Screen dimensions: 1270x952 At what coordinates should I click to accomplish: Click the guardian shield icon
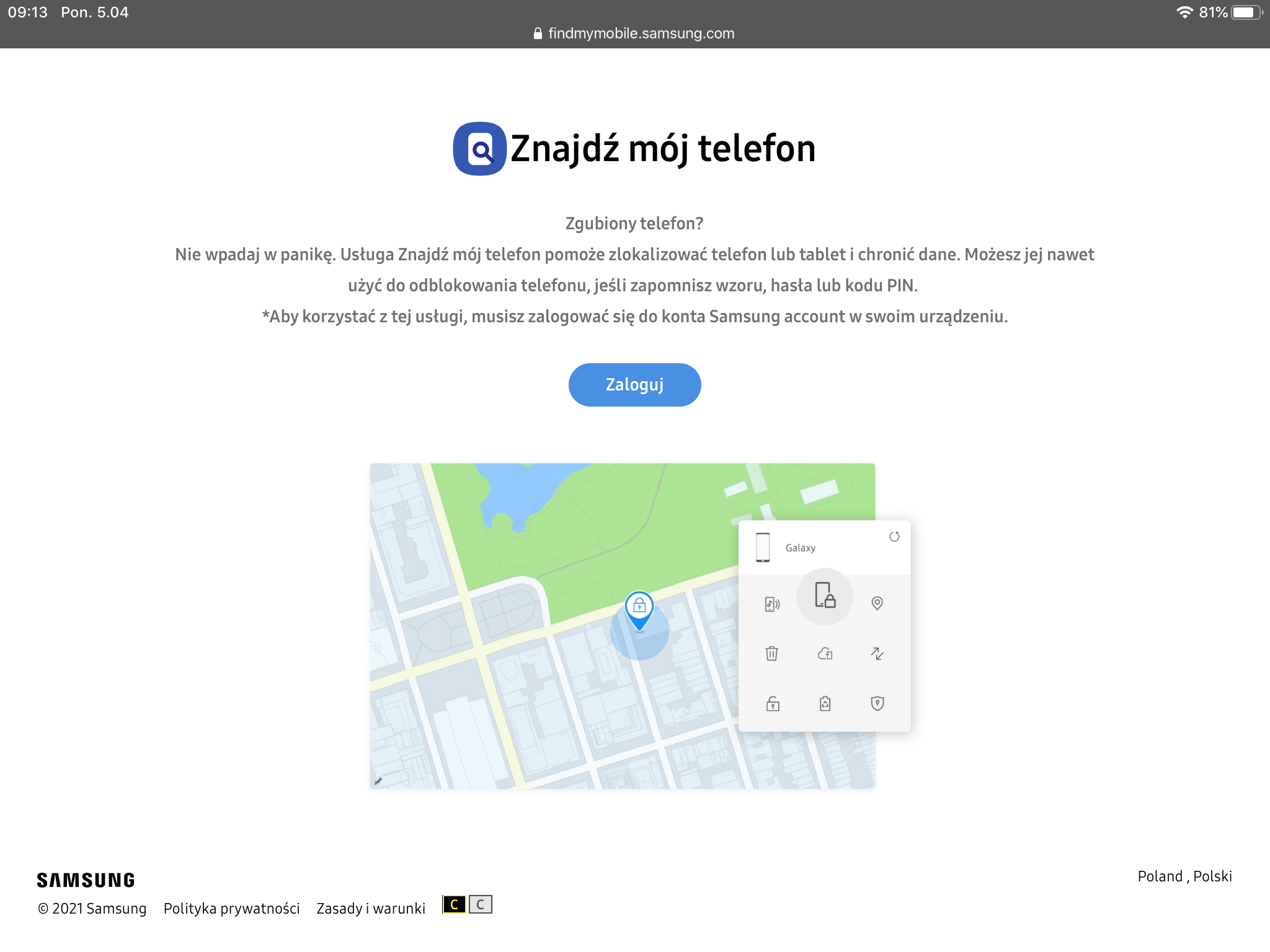click(x=877, y=703)
